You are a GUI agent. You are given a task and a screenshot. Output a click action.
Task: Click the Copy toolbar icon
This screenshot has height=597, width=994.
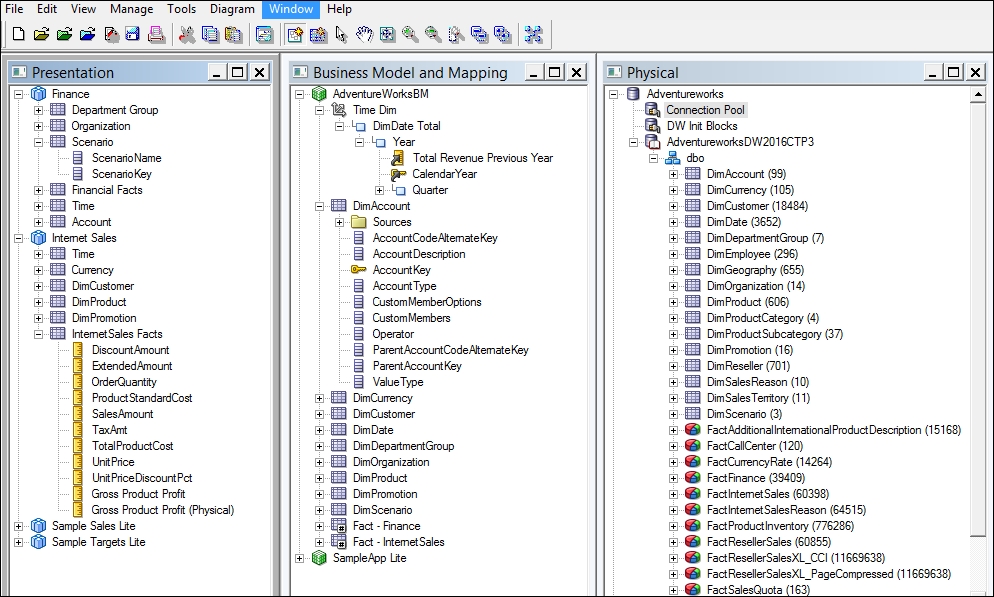(x=210, y=34)
